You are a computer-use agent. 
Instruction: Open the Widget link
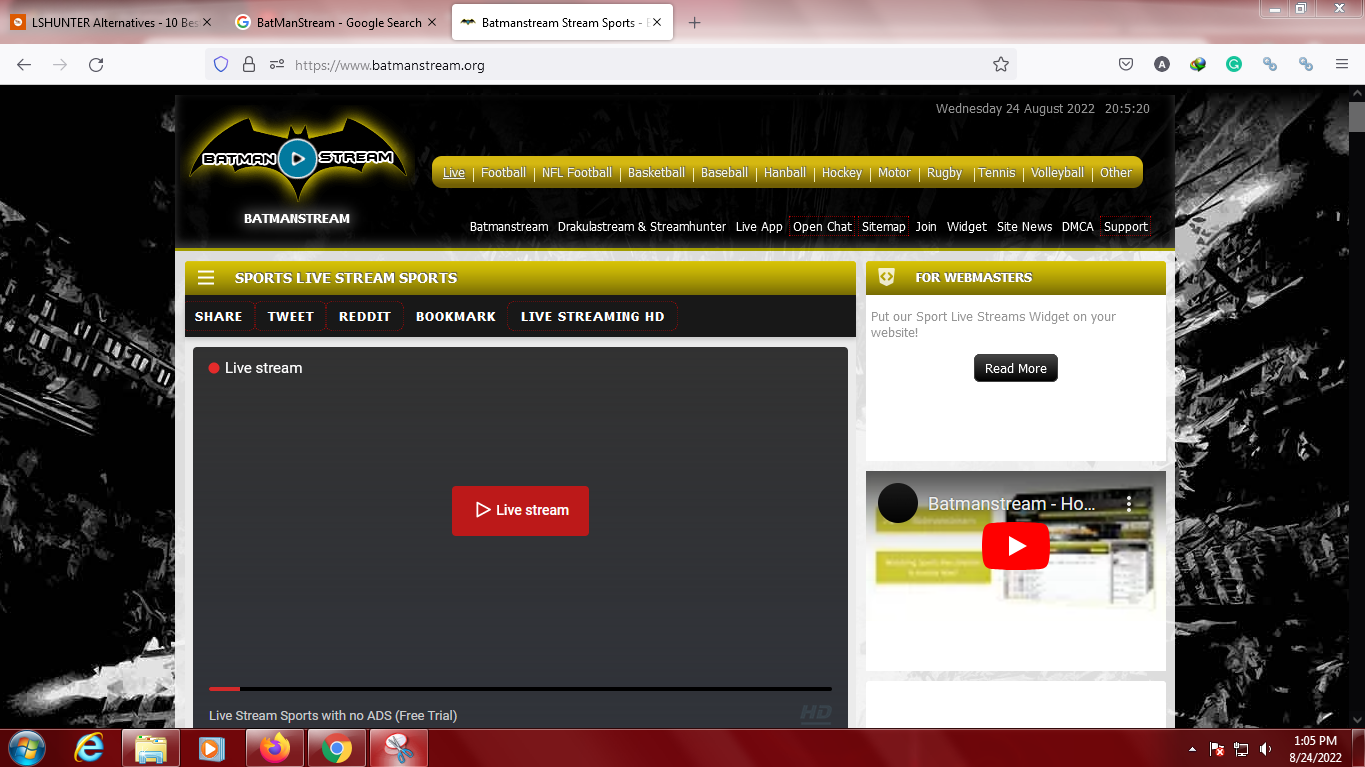(967, 227)
